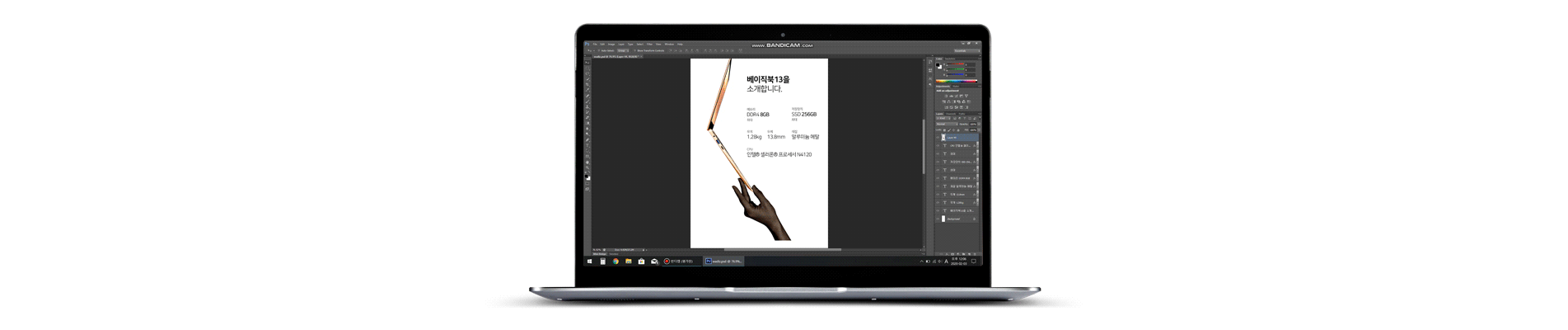Open the Window menu
Image resolution: width=1568 pixels, height=330 pixels.
pyautogui.click(x=669, y=45)
